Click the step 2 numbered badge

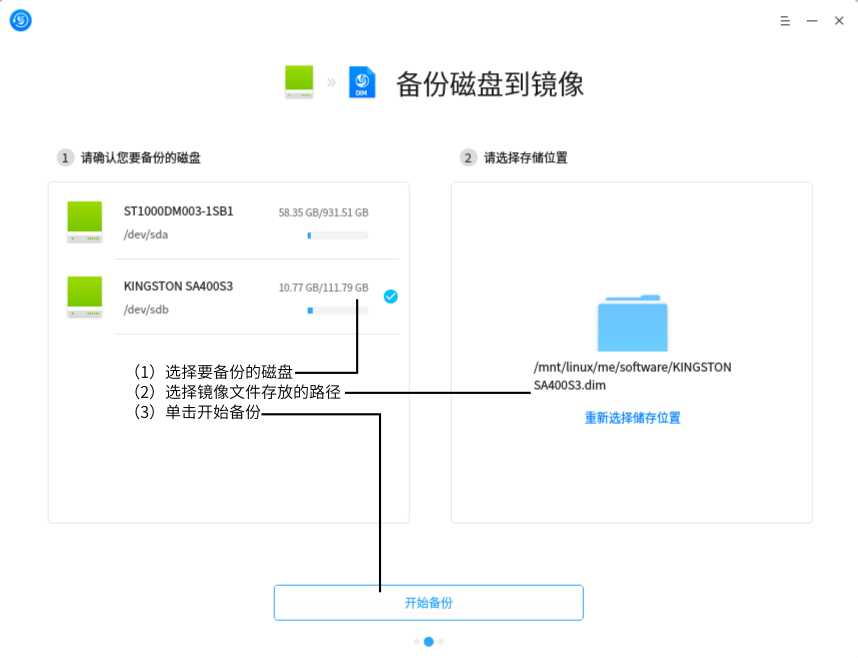pos(467,157)
